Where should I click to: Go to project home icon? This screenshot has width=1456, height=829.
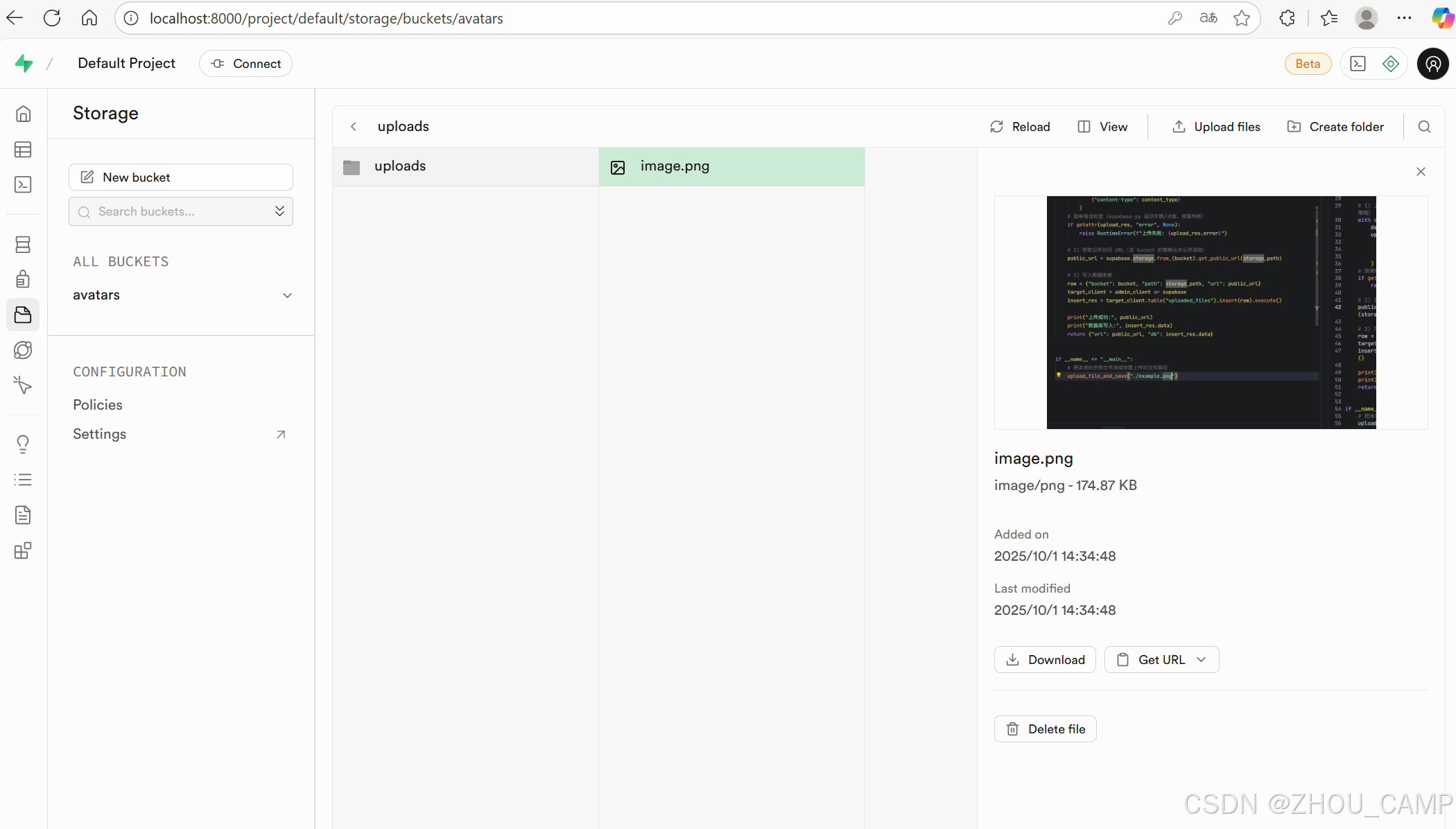pos(23,114)
